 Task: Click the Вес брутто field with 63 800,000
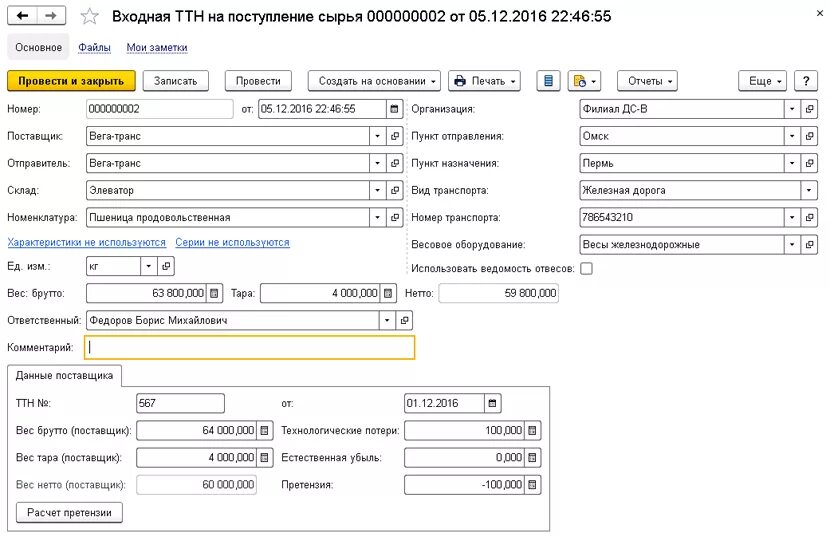146,293
